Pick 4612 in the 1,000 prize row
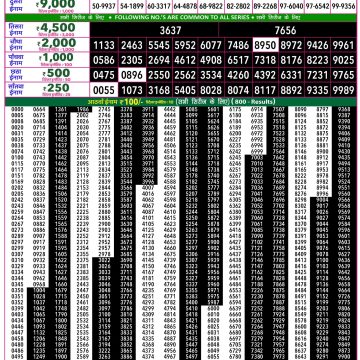Viewport: 360px width, 360px height. point(185,60)
